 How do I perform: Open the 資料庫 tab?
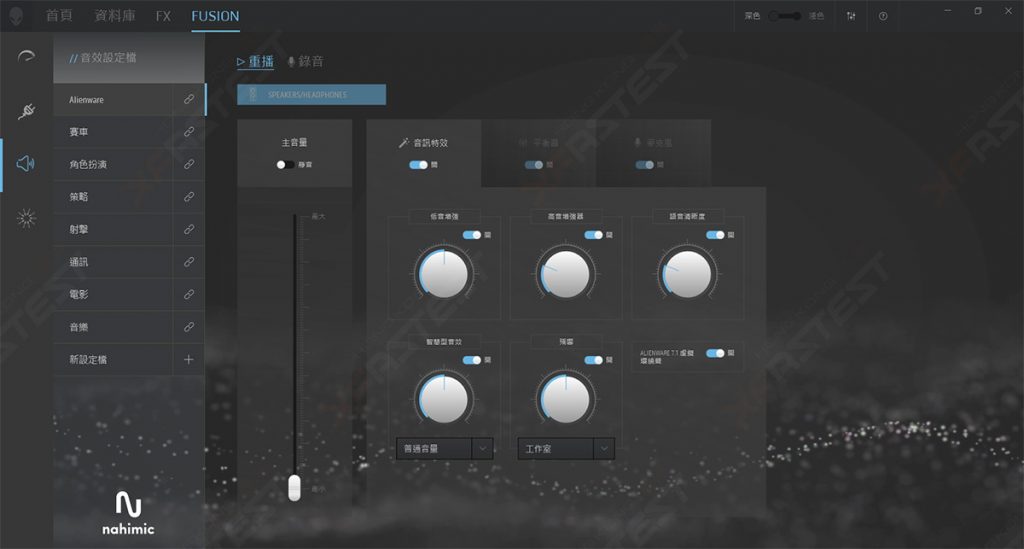(115, 16)
